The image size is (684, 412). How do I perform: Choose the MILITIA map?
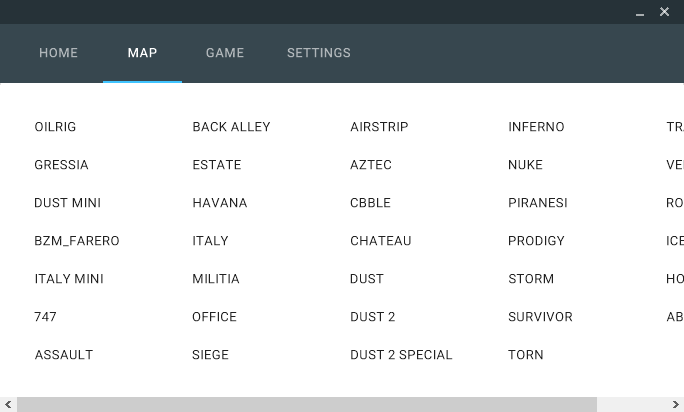click(x=216, y=279)
